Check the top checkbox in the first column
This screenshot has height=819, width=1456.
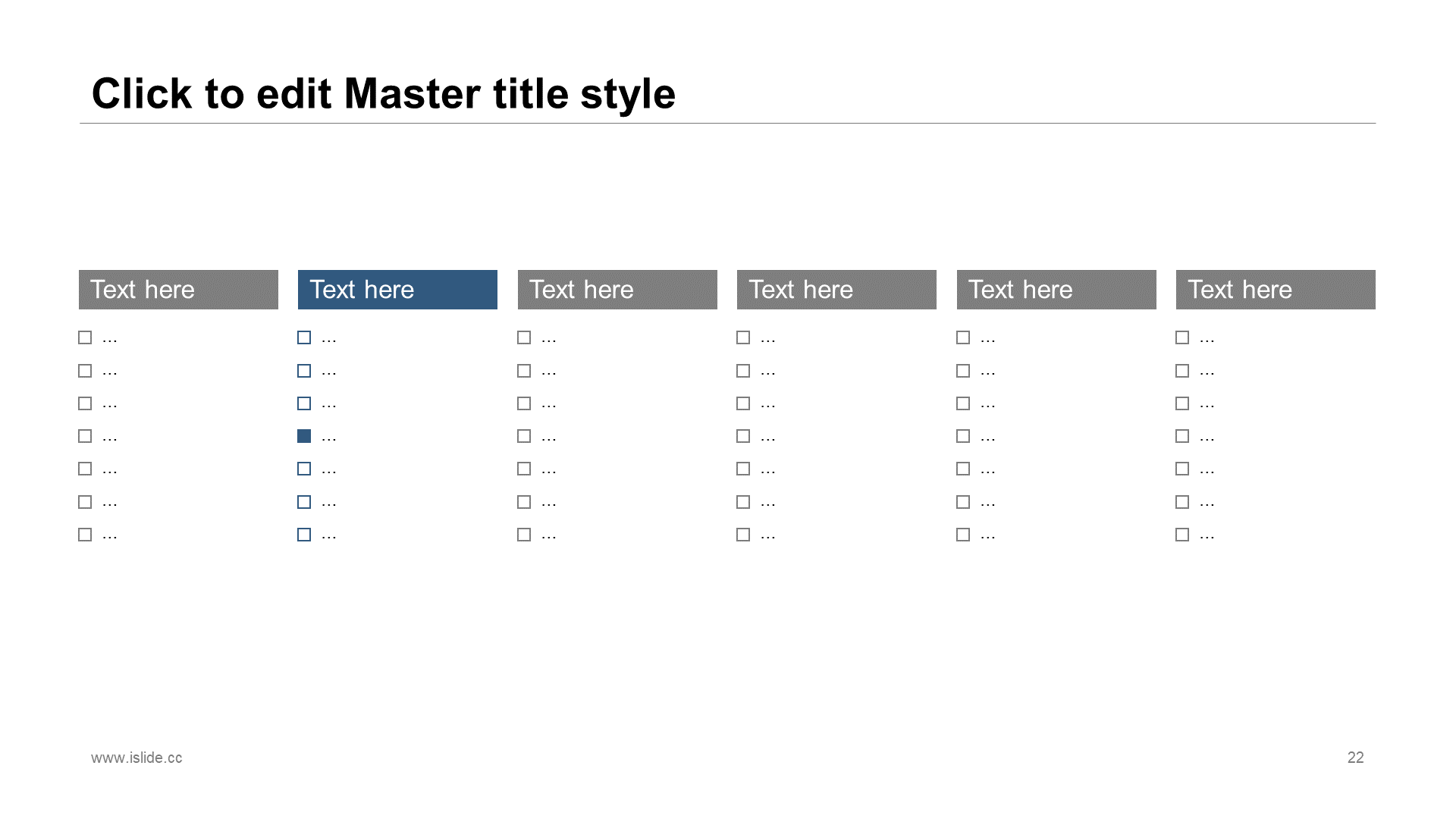point(85,337)
